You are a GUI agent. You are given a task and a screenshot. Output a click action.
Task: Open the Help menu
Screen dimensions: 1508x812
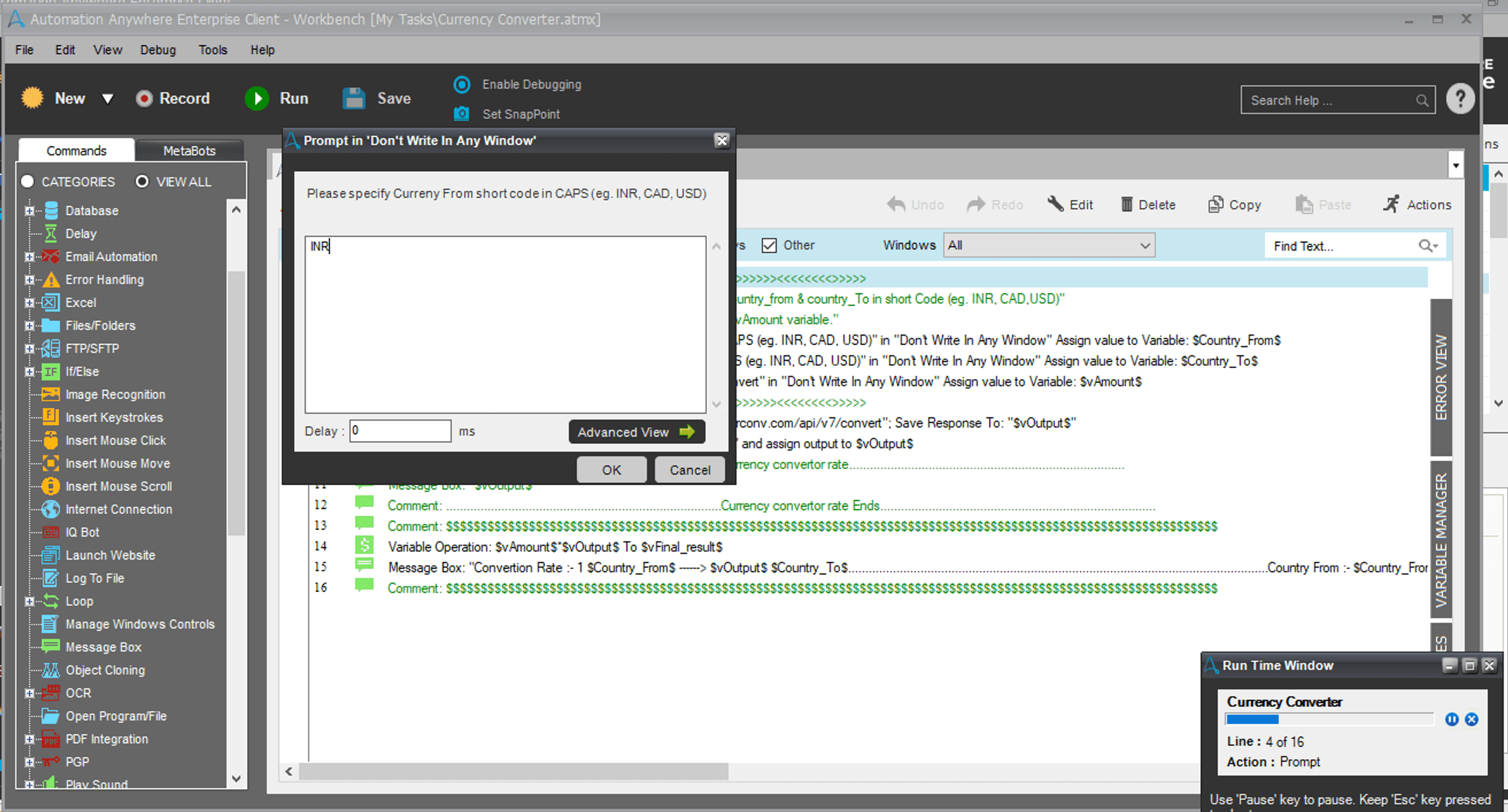pyautogui.click(x=263, y=49)
